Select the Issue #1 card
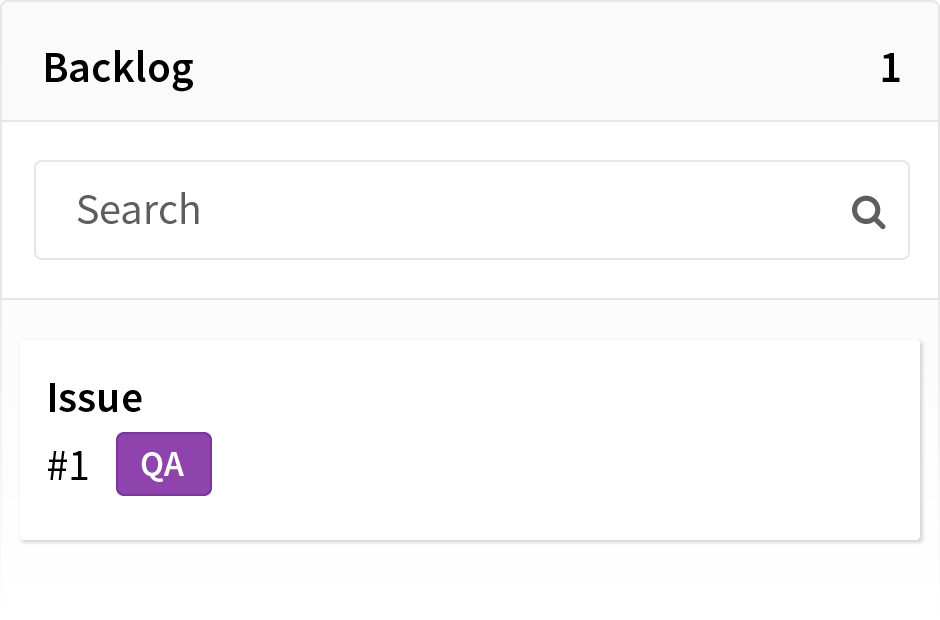The width and height of the screenshot is (940, 620). point(470,440)
